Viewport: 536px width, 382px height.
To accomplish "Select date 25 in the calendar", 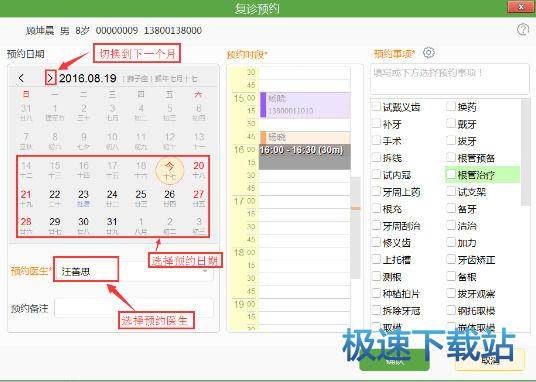I will coord(141,198).
